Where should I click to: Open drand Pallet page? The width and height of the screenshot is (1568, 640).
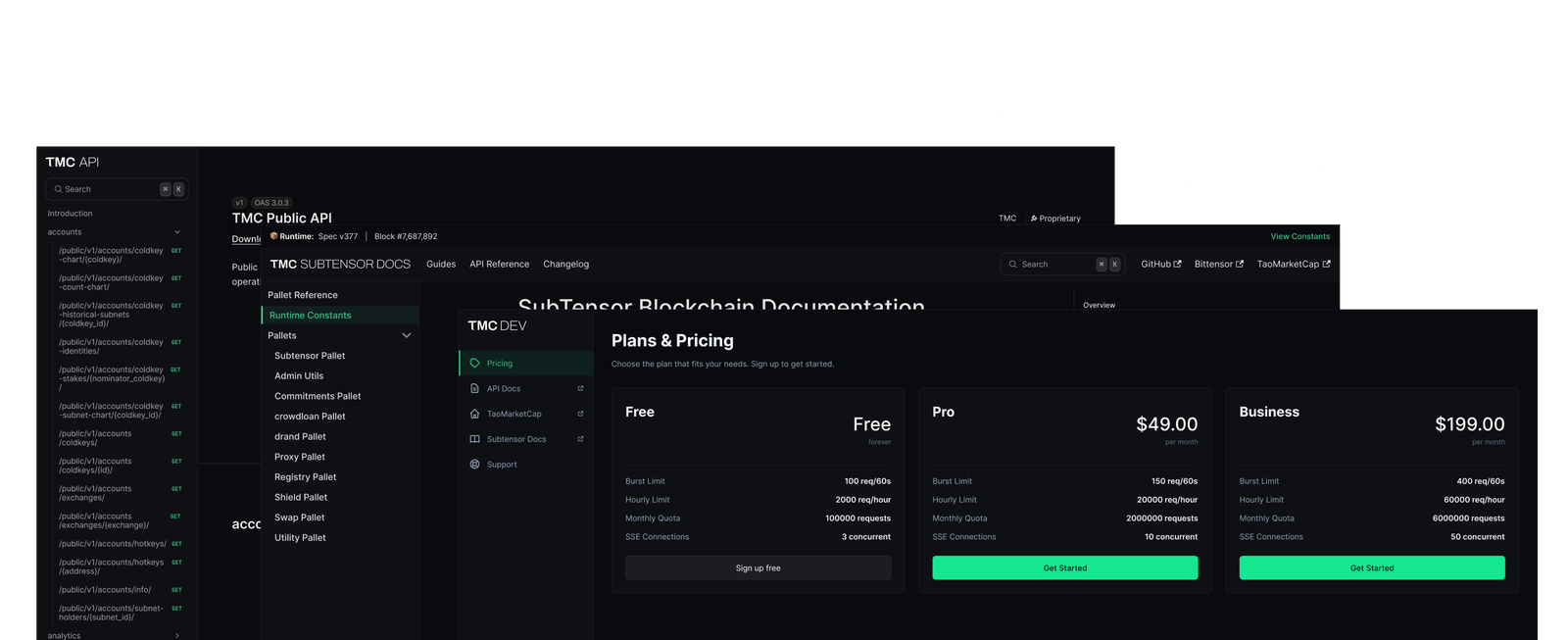(300, 436)
